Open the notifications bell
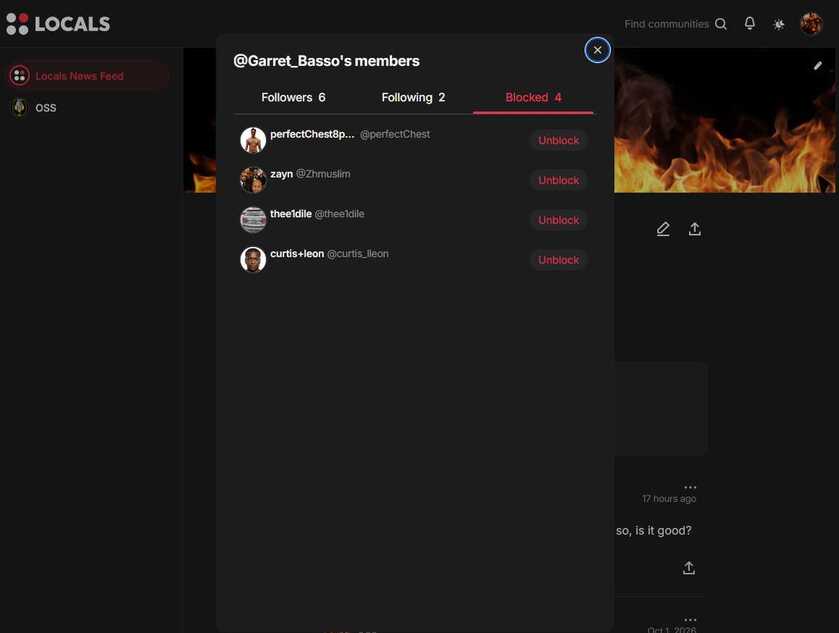The image size is (839, 633). pyautogui.click(x=750, y=24)
